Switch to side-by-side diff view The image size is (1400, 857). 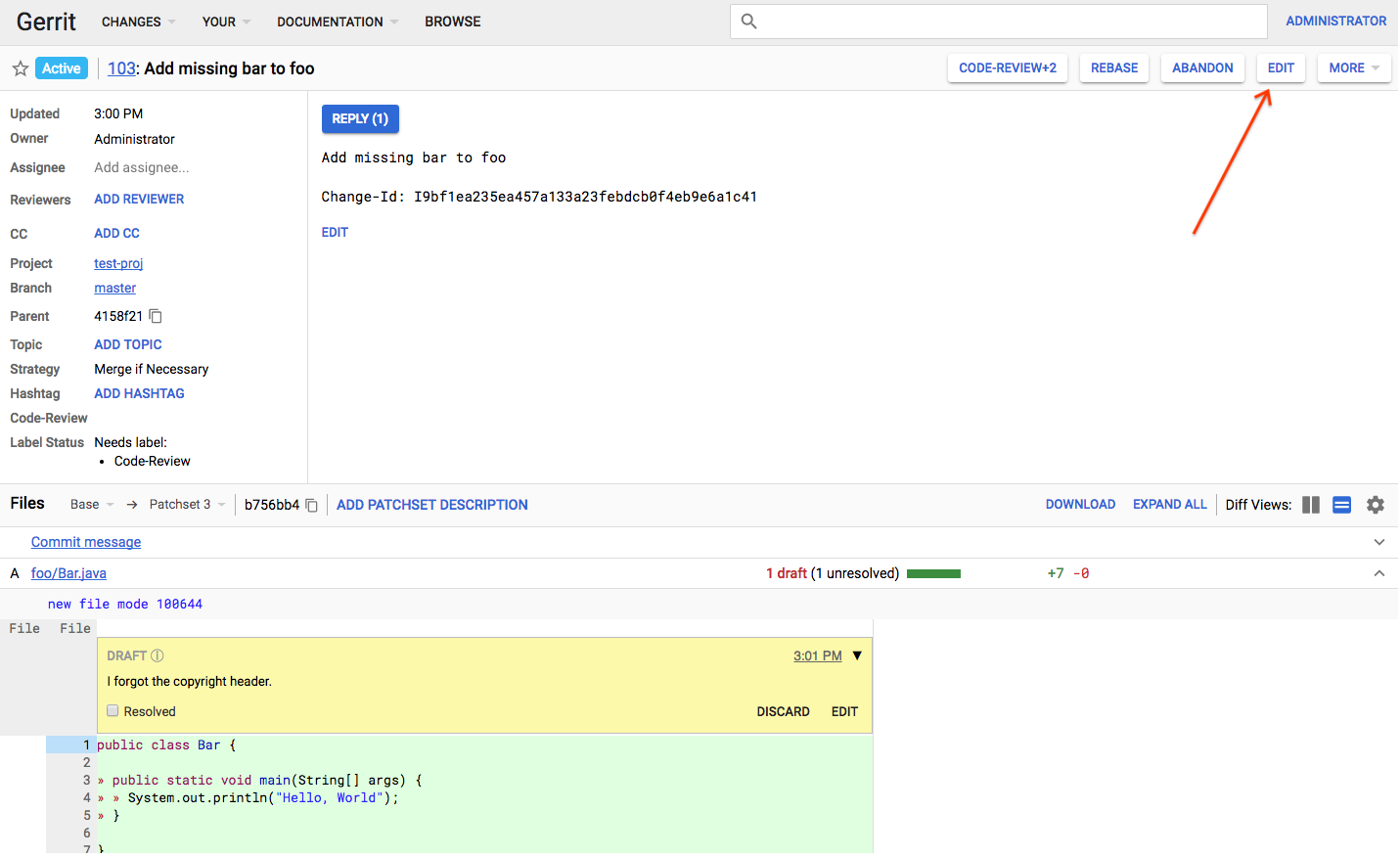pyautogui.click(x=1311, y=505)
